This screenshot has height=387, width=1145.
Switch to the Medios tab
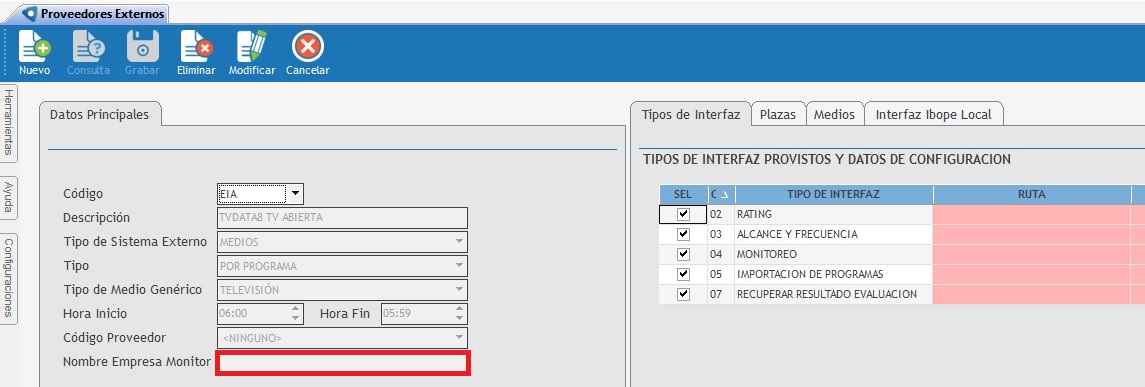[834, 115]
